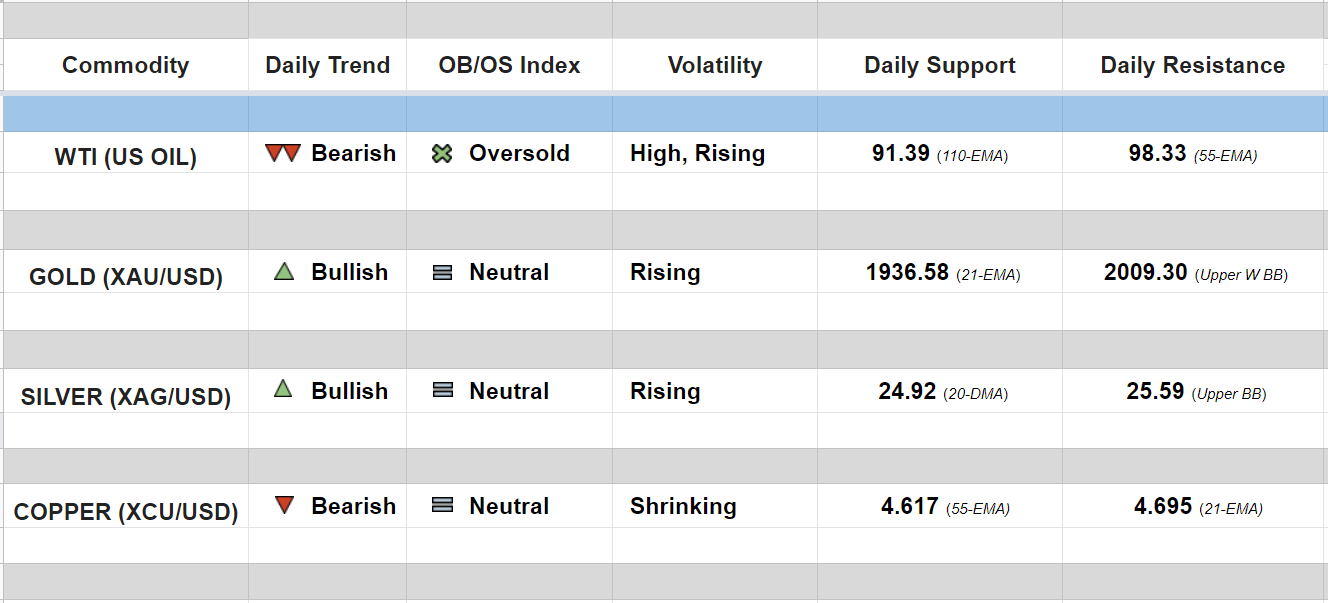Click the neutral bars icon for Silver
This screenshot has height=603, width=1328.
442,391
